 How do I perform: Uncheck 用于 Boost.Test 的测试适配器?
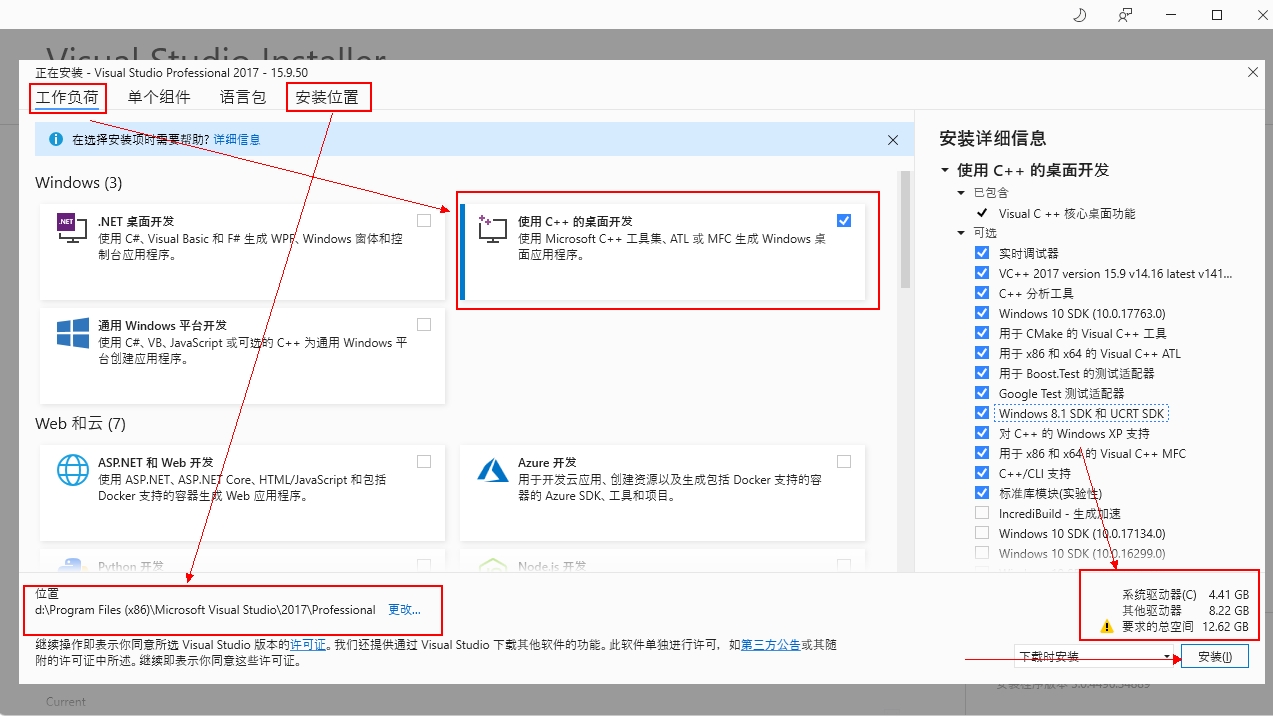click(x=981, y=373)
